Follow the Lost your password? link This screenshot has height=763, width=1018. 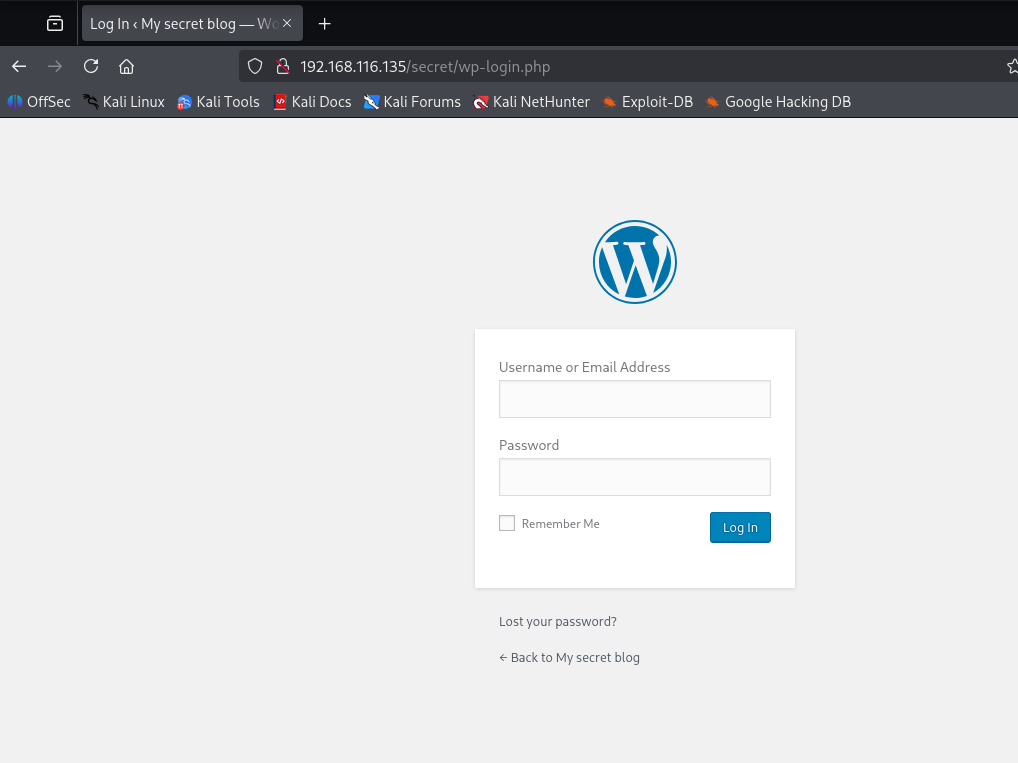(x=558, y=621)
